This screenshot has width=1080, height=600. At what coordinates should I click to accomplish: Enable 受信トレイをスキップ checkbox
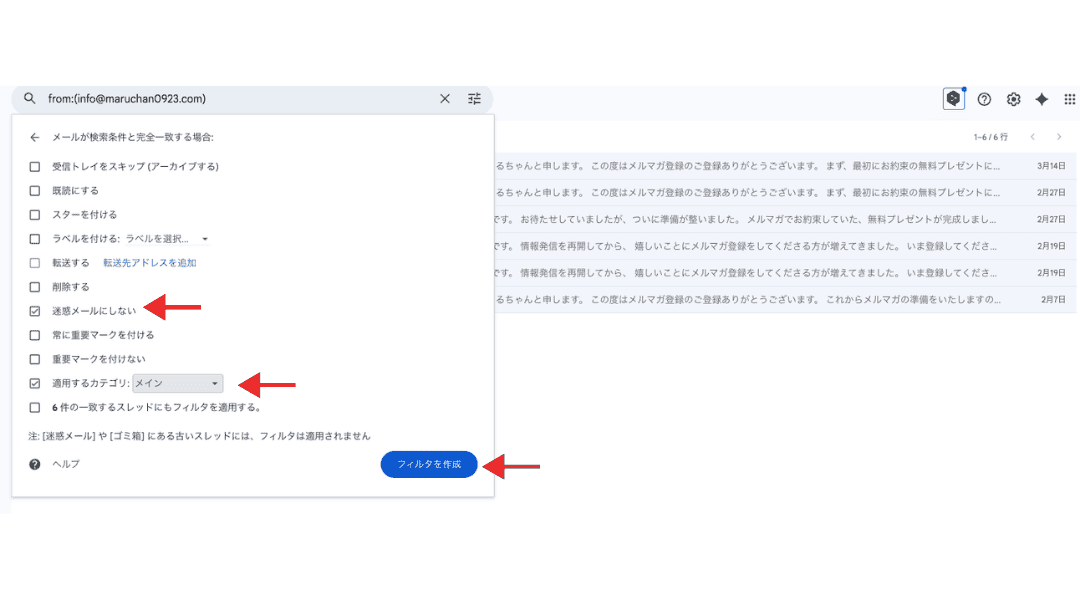[x=35, y=166]
